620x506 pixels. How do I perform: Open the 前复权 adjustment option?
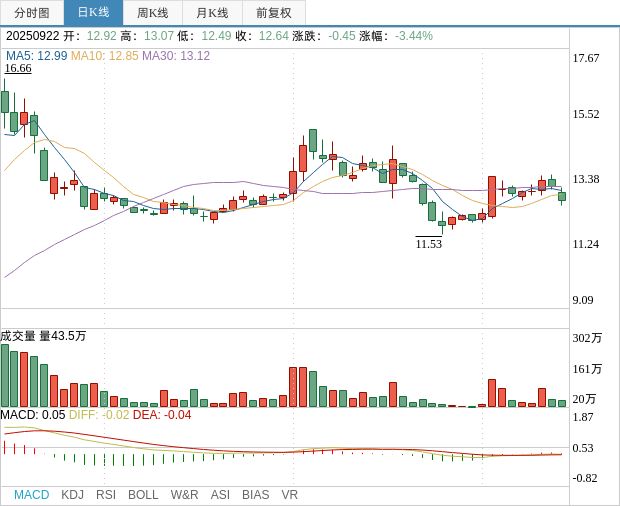tap(273, 13)
